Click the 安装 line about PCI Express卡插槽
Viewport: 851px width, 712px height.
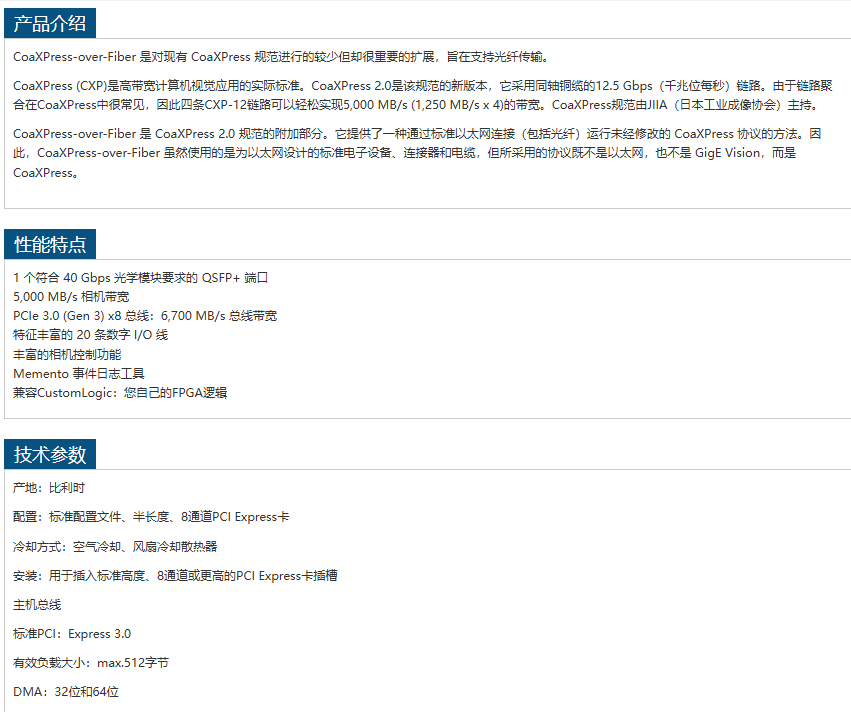[x=175, y=575]
